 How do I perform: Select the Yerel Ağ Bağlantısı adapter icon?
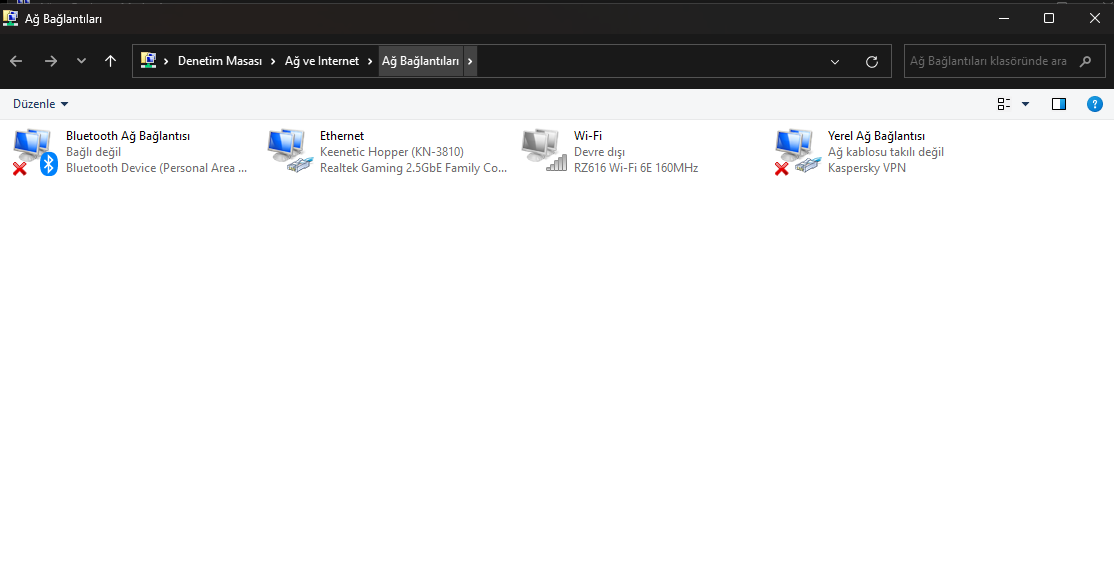pyautogui.click(x=798, y=152)
